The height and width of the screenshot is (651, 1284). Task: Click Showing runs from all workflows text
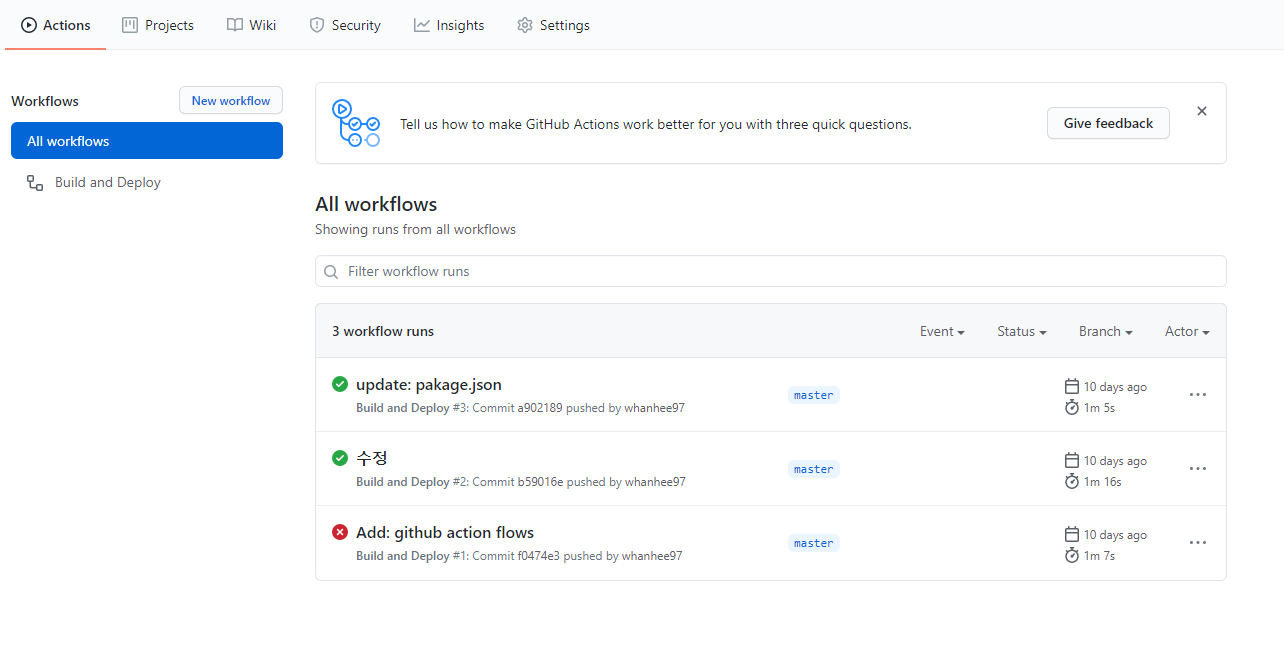415,229
